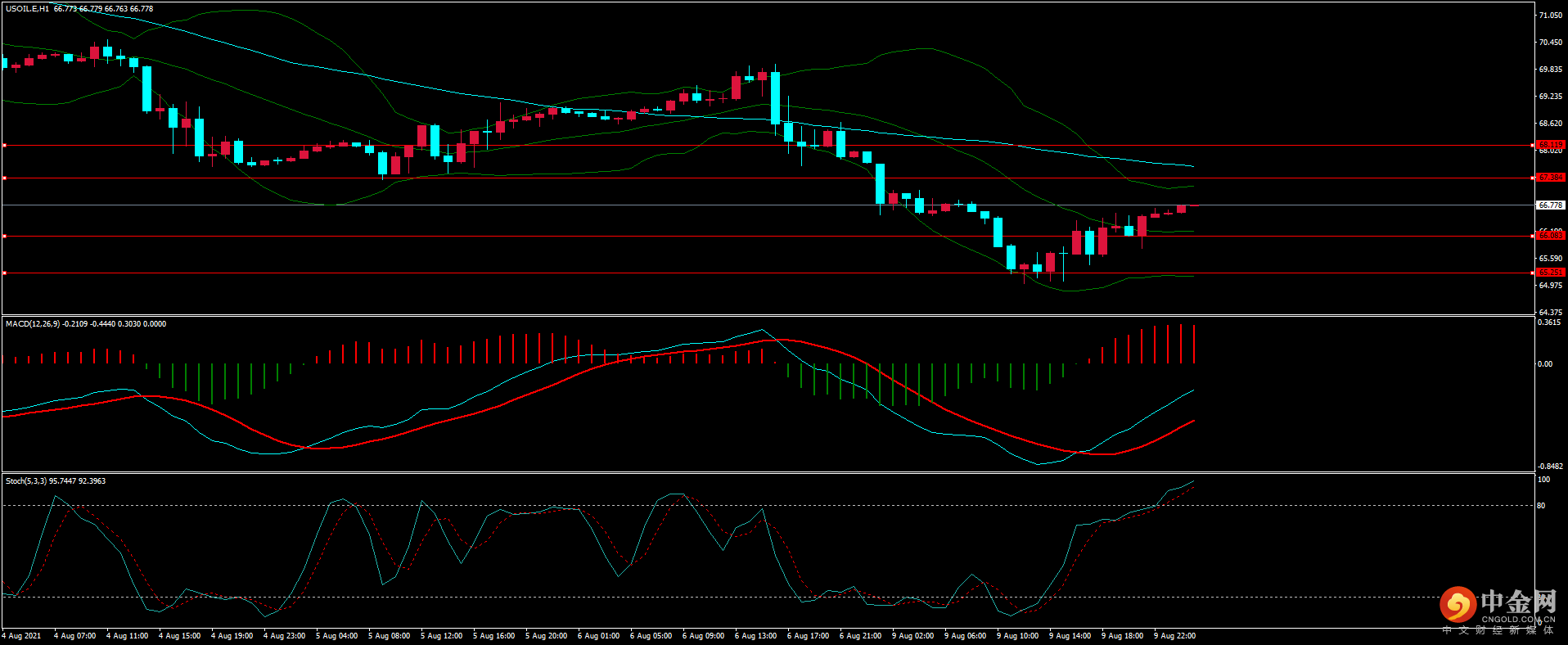
Task: Click the MACD zero level label 0.00
Action: tap(1545, 364)
